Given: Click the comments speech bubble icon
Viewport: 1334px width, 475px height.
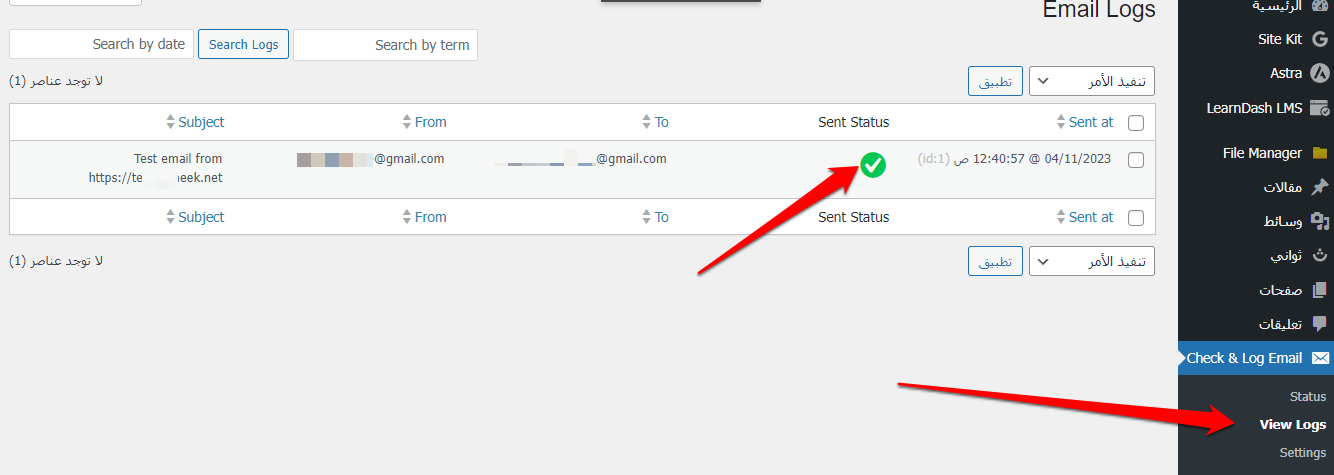Looking at the screenshot, I should pos(1320,325).
